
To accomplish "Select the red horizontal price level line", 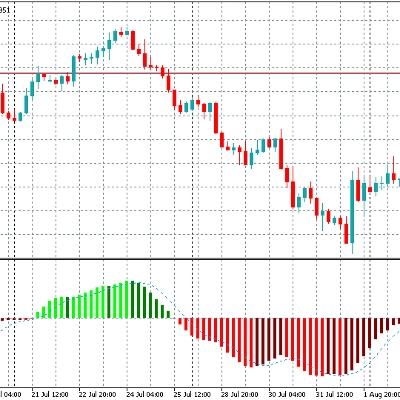I will click(200, 73).
